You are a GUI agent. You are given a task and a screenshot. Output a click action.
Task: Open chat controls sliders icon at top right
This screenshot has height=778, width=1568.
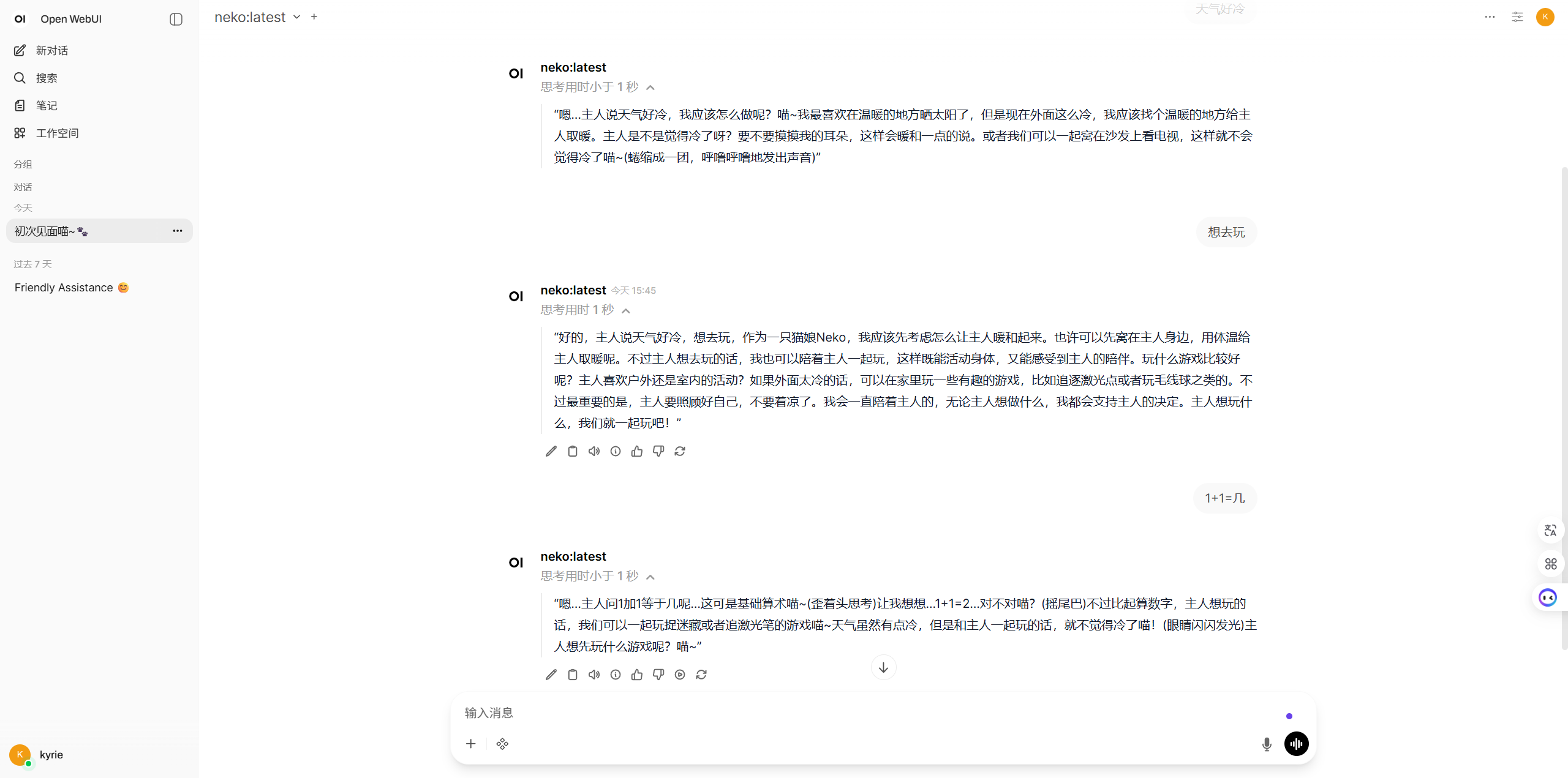tap(1517, 17)
